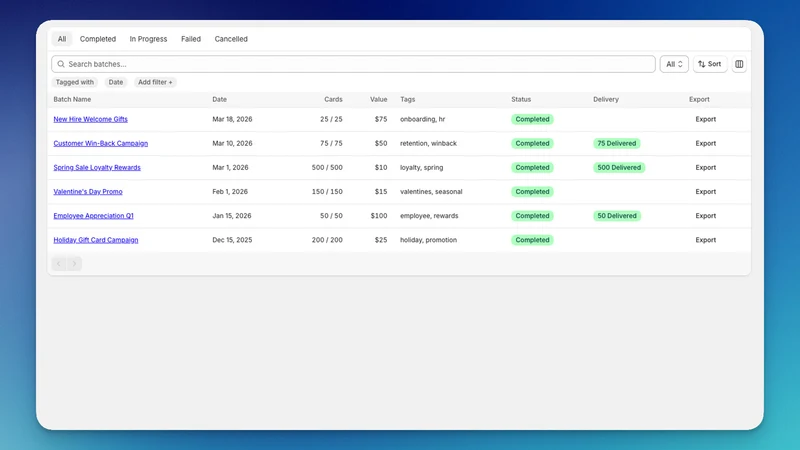
Task: Select the All tab
Action: click(x=62, y=39)
